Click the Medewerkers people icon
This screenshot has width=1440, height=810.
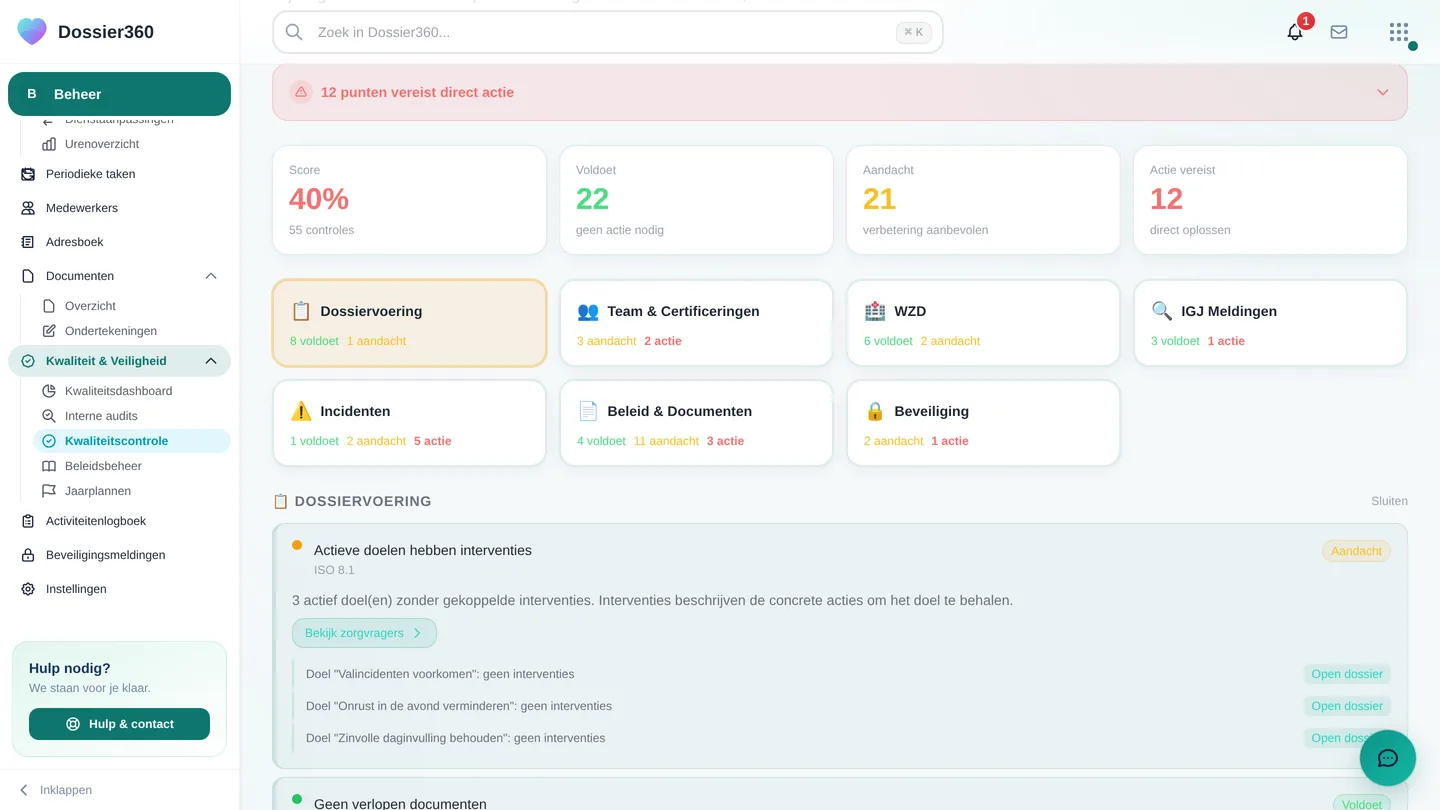click(28, 208)
